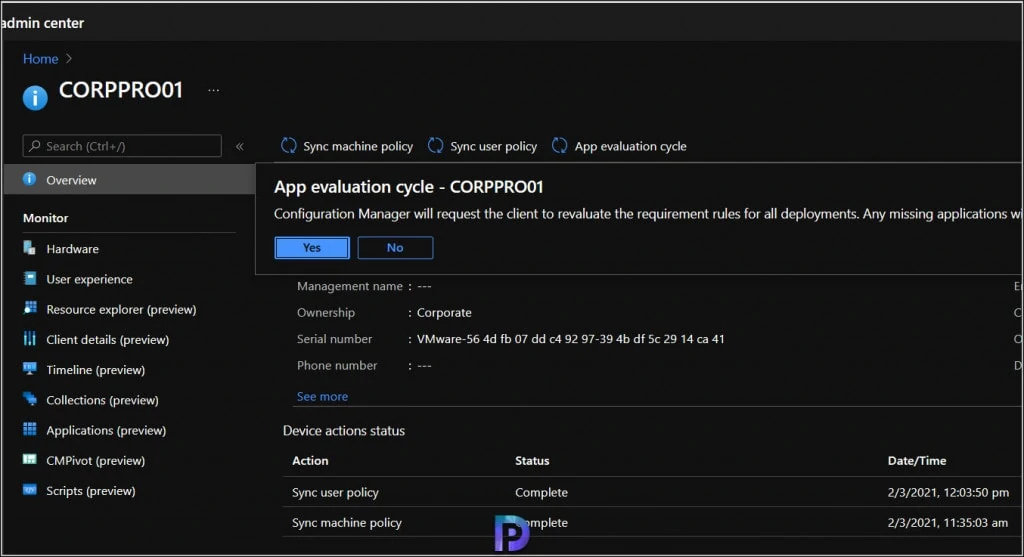The height and width of the screenshot is (557, 1024).
Task: Click the Collections icon
Action: [x=29, y=399]
